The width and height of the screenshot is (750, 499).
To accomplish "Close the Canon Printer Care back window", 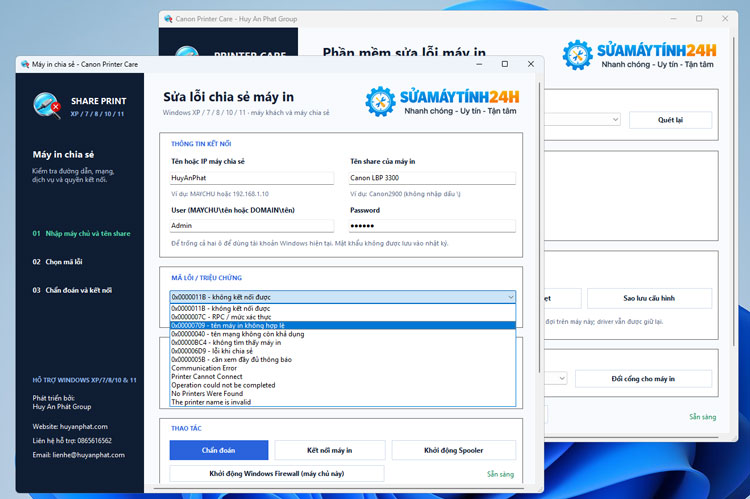I will (725, 19).
